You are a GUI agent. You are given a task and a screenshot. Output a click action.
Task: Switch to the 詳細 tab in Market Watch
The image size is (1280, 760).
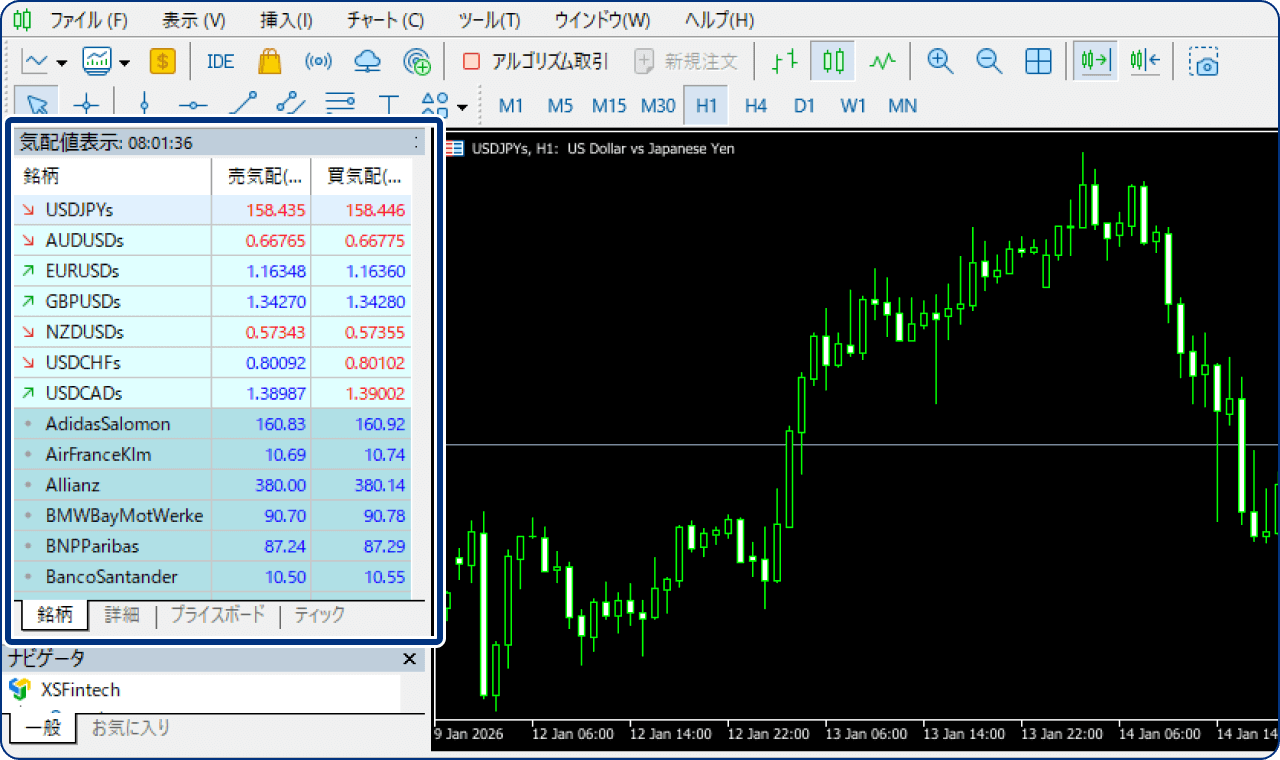(122, 614)
